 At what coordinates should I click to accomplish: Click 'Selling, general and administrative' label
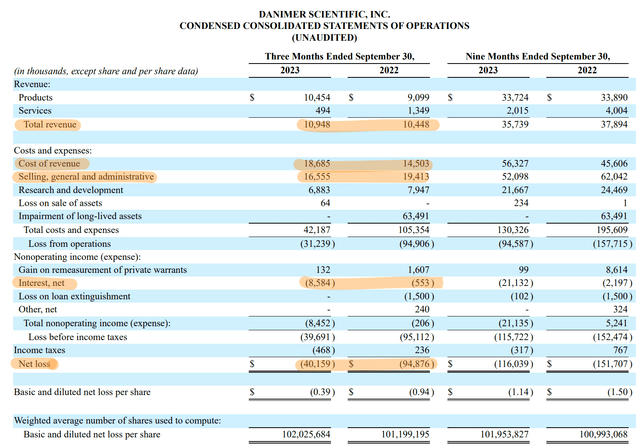[x=86, y=177]
